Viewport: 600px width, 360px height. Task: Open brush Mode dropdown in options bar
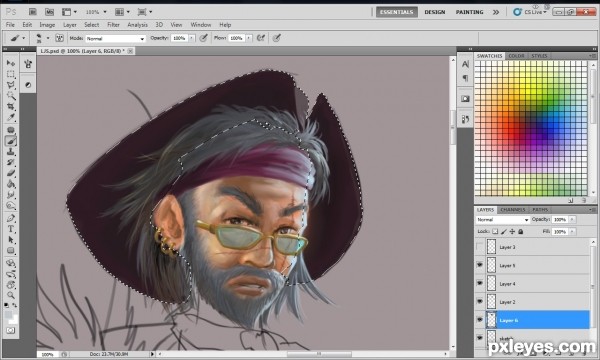click(x=116, y=38)
